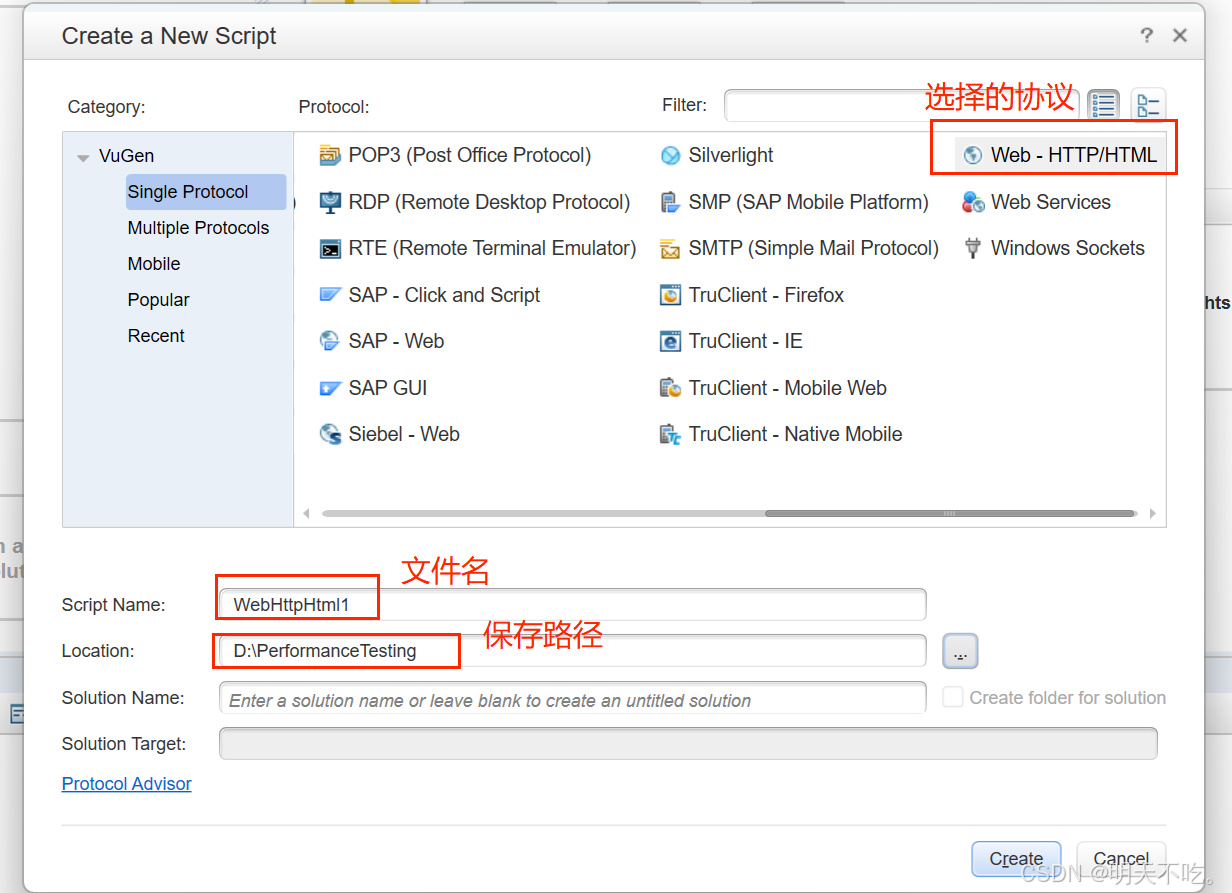
Task: Click the "TruClient - Native Mobile" label
Action: [796, 434]
